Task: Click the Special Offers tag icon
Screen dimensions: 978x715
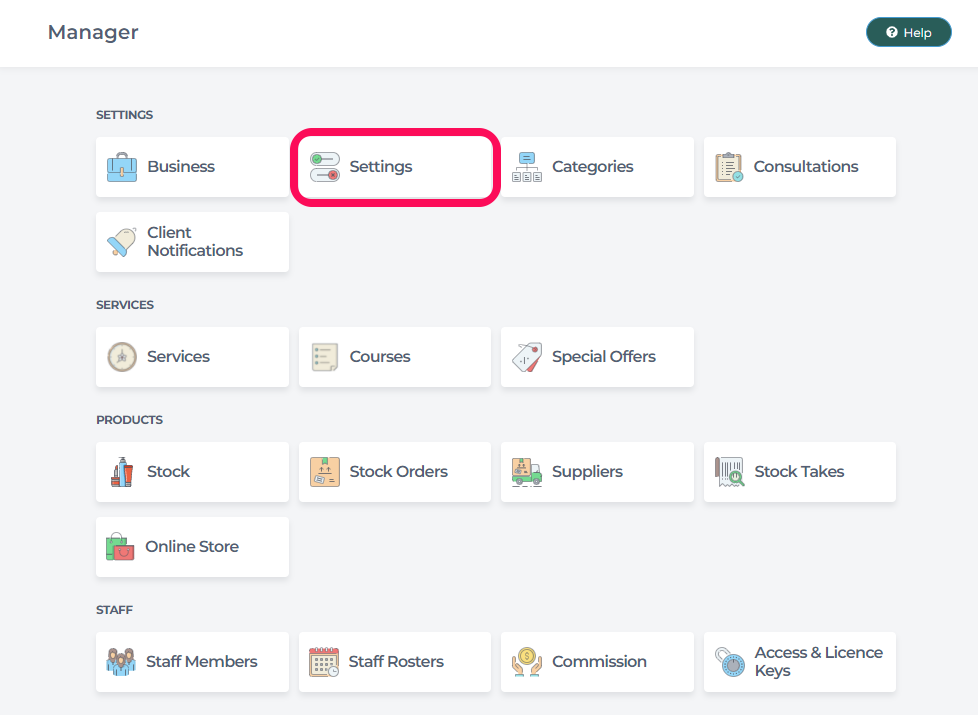Action: (x=527, y=357)
